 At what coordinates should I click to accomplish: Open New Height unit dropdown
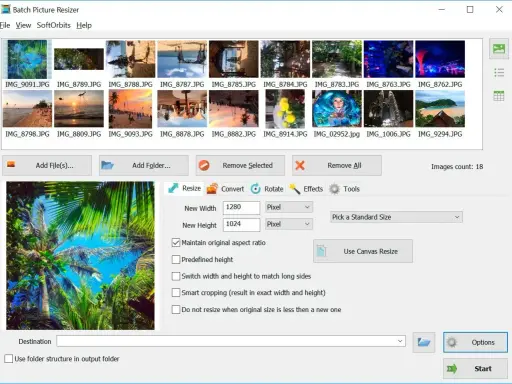[289, 224]
